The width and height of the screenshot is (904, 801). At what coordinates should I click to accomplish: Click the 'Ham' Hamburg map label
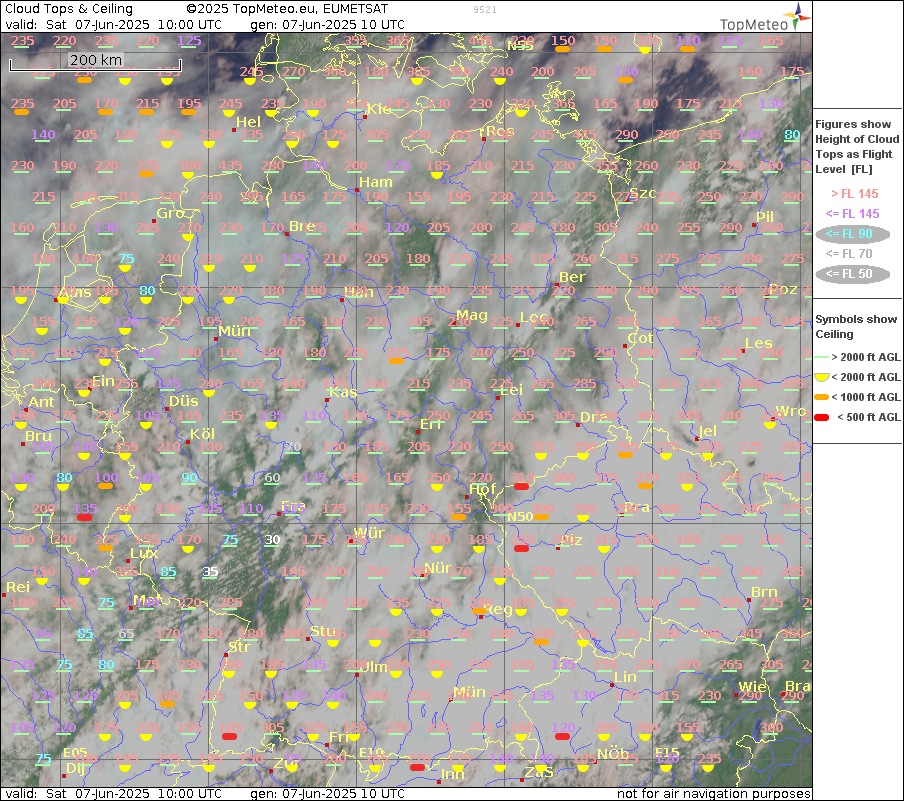375,182
